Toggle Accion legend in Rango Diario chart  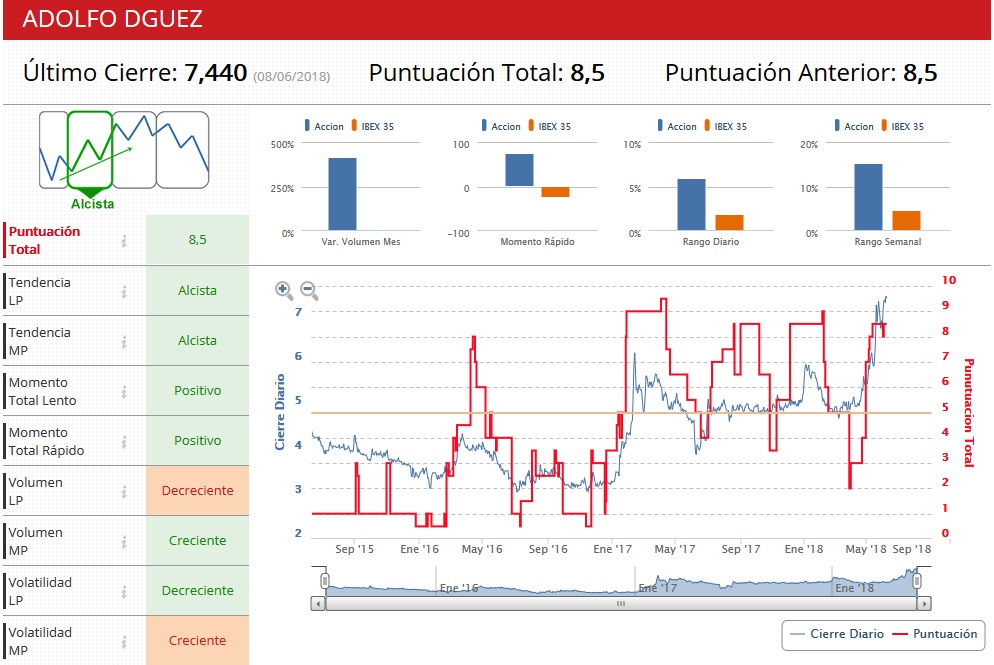click(x=677, y=126)
